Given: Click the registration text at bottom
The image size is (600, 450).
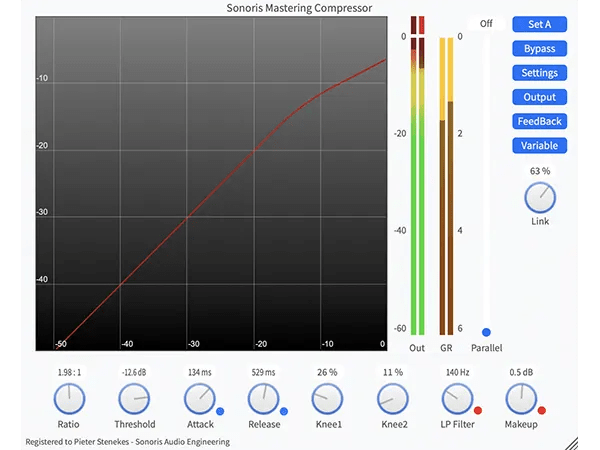Looking at the screenshot, I should tap(128, 442).
